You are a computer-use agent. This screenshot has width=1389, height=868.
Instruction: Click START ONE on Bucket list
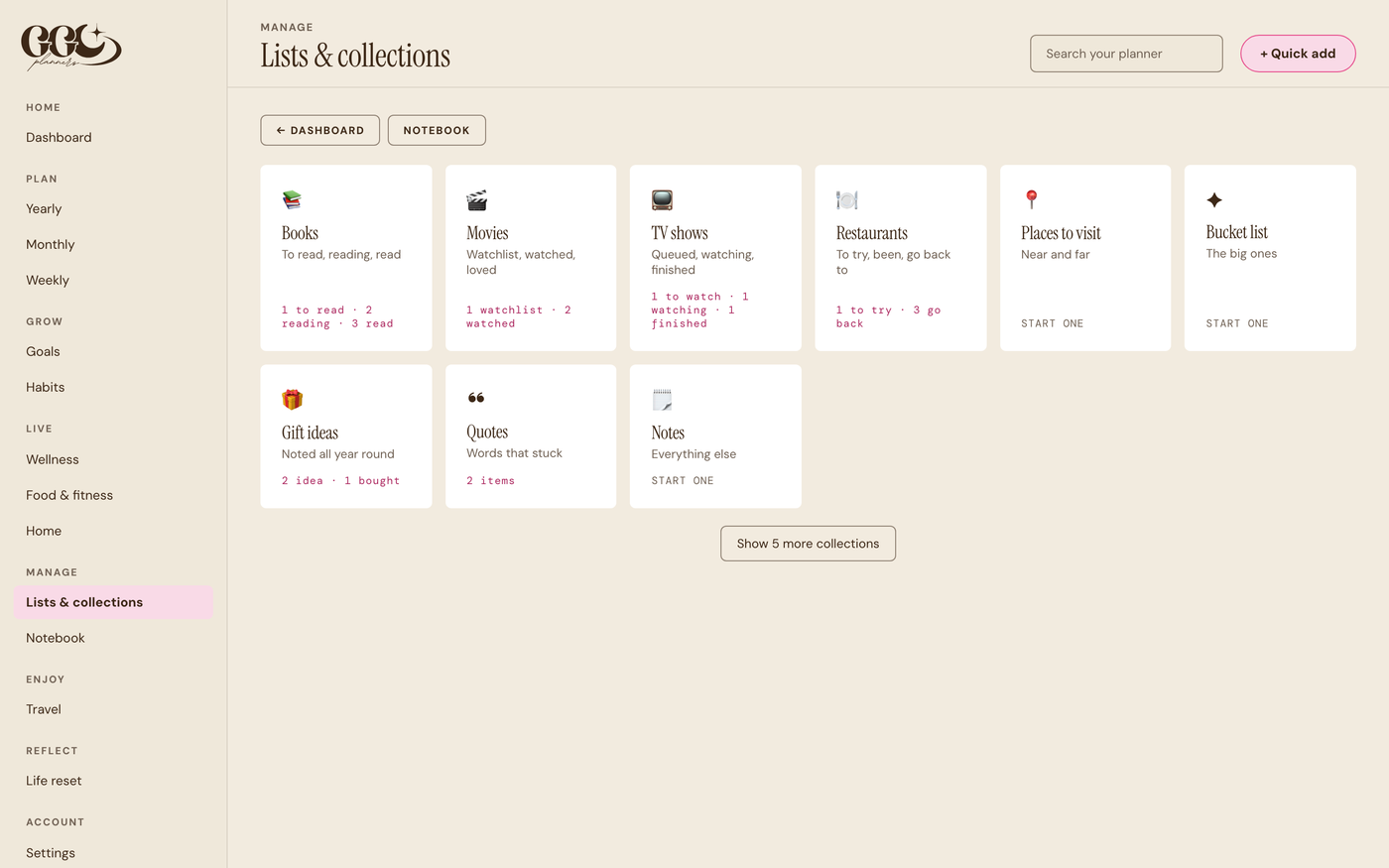1236,323
